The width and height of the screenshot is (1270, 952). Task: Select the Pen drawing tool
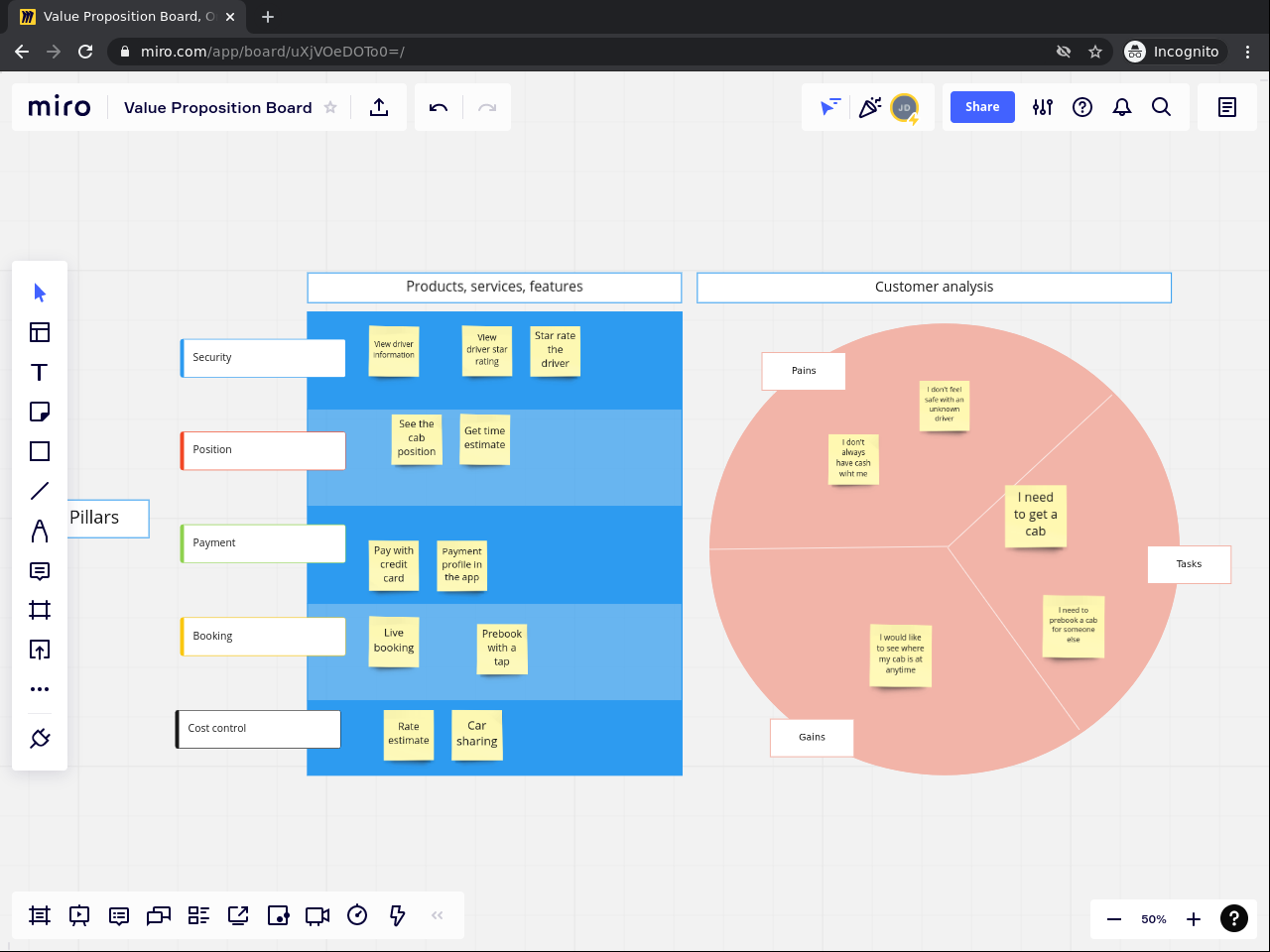[40, 531]
